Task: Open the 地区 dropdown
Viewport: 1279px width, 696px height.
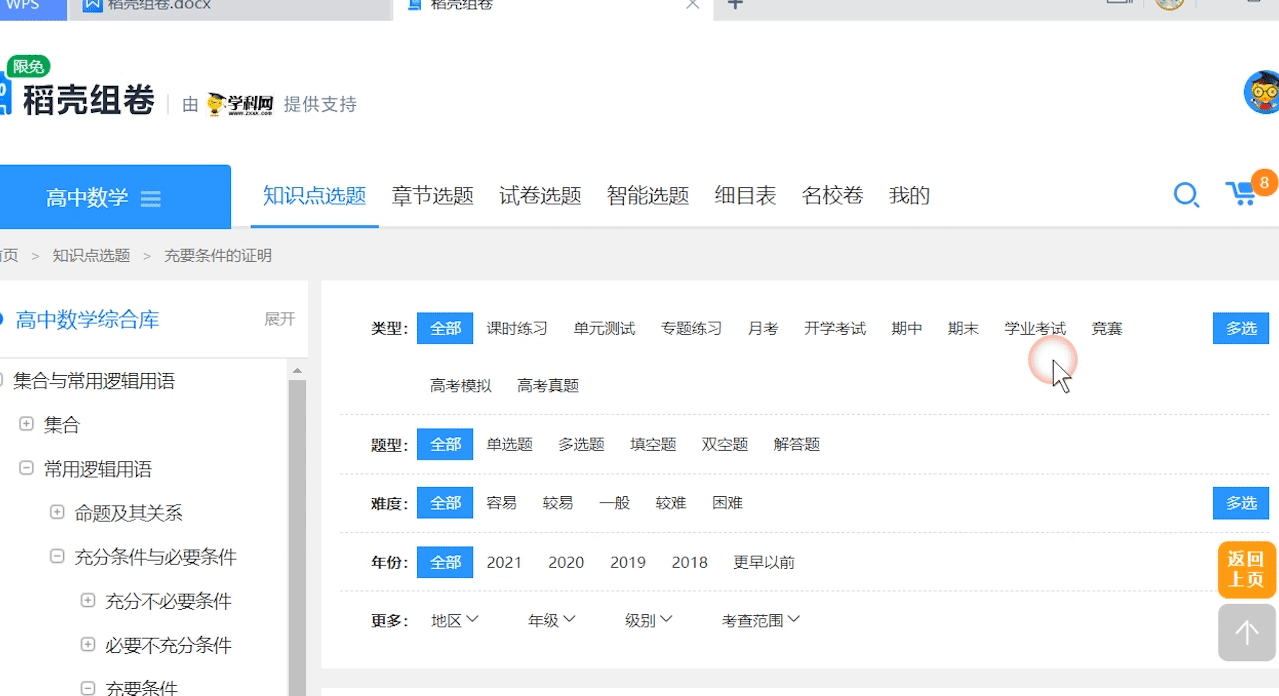Action: click(x=455, y=620)
